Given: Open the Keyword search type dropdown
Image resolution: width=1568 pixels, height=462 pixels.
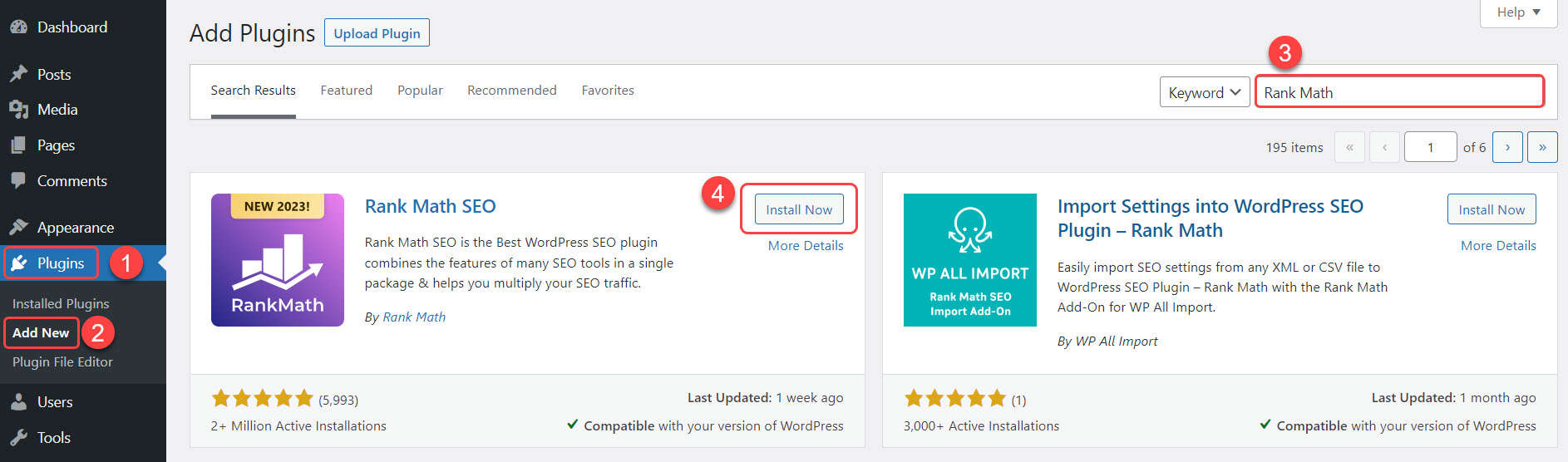Looking at the screenshot, I should pos(1205,92).
